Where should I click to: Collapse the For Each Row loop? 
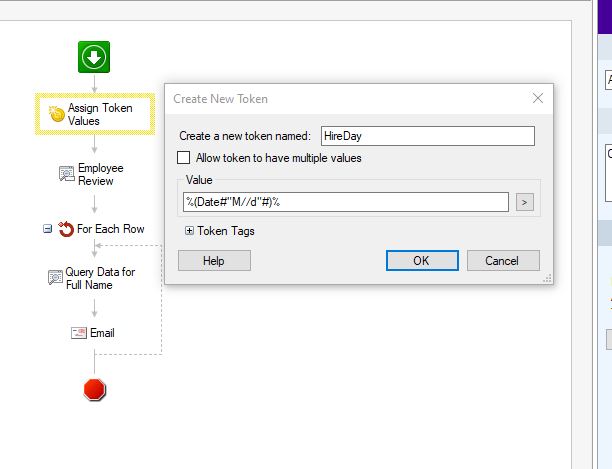tap(46, 229)
